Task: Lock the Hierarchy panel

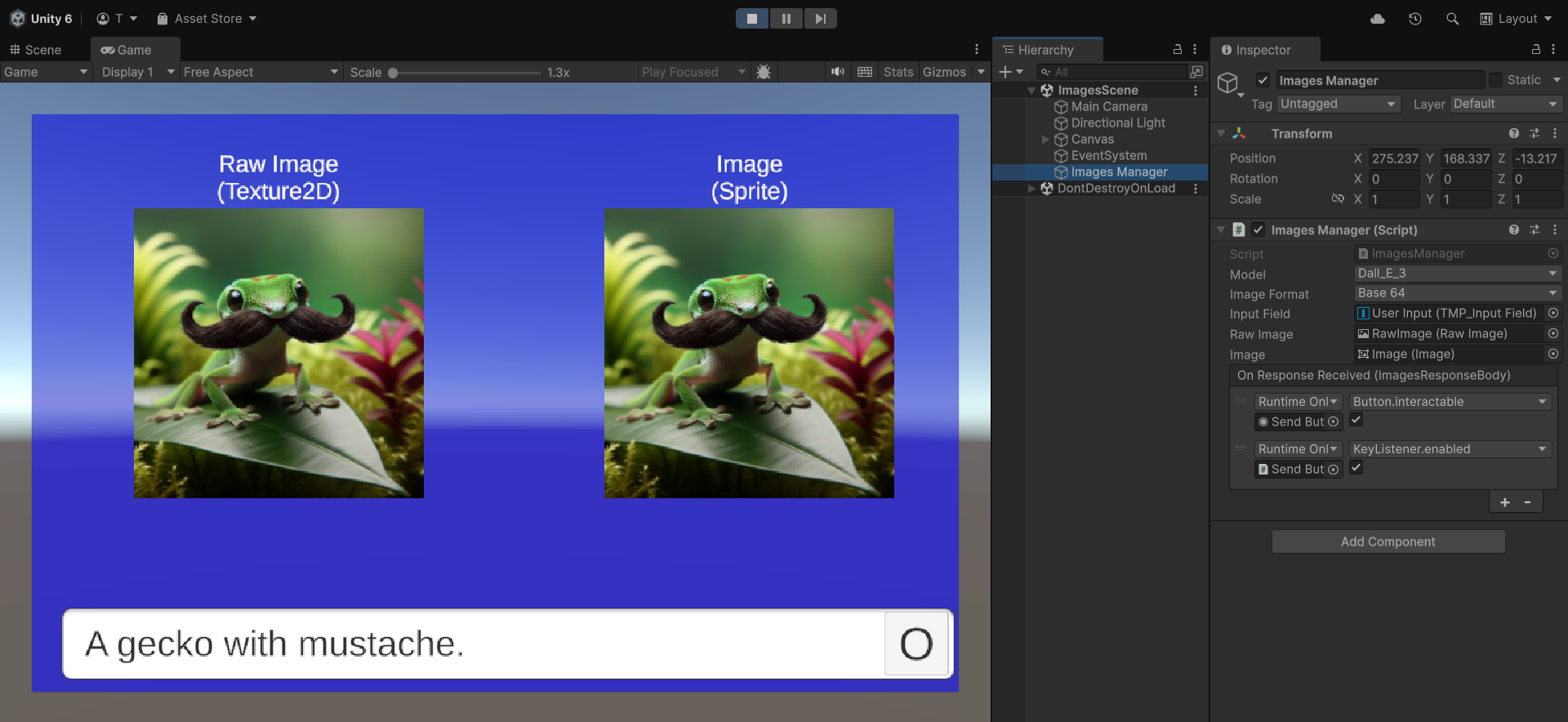Action: tap(1178, 50)
